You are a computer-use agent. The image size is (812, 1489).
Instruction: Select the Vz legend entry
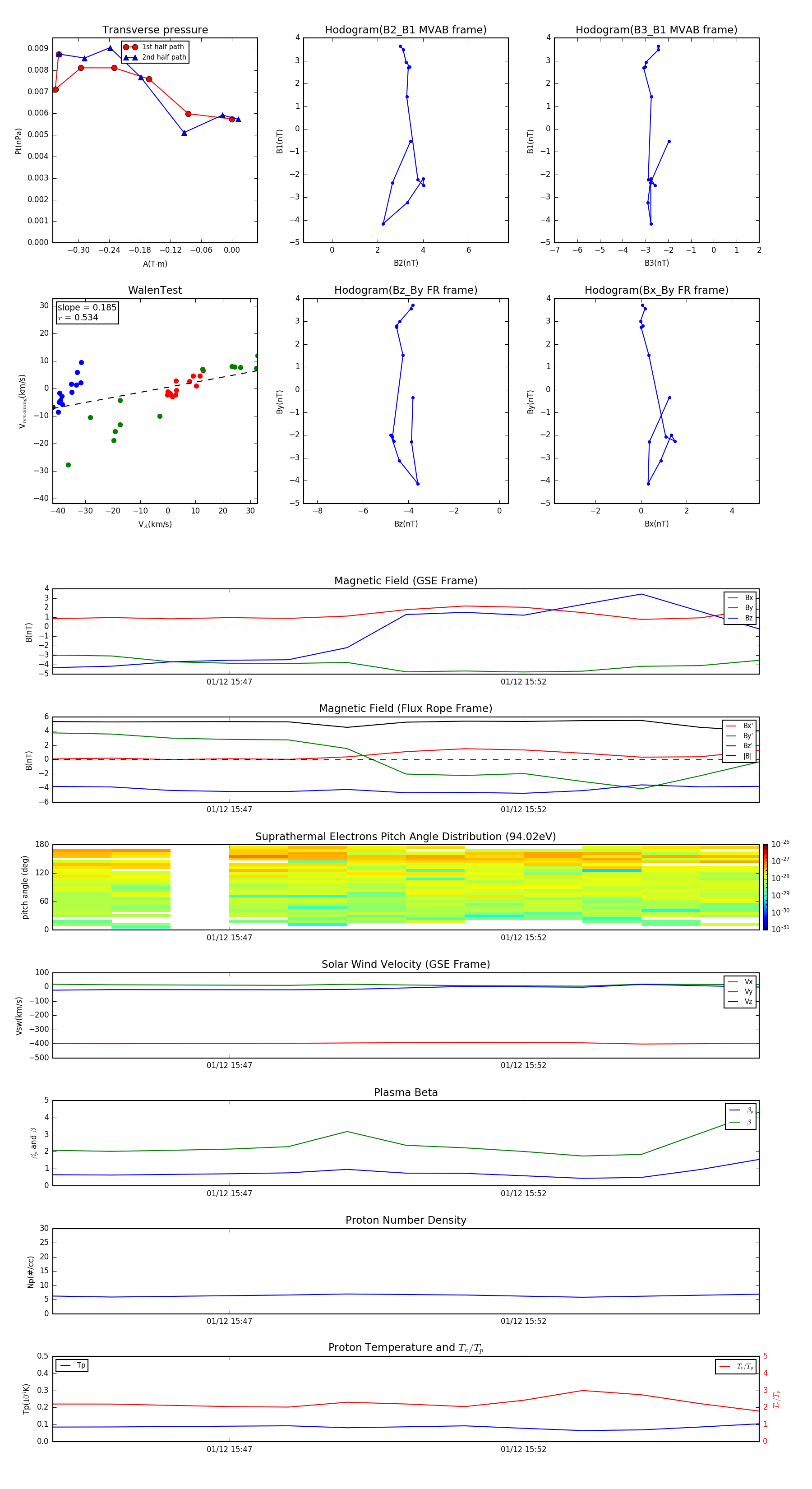coord(740,1002)
